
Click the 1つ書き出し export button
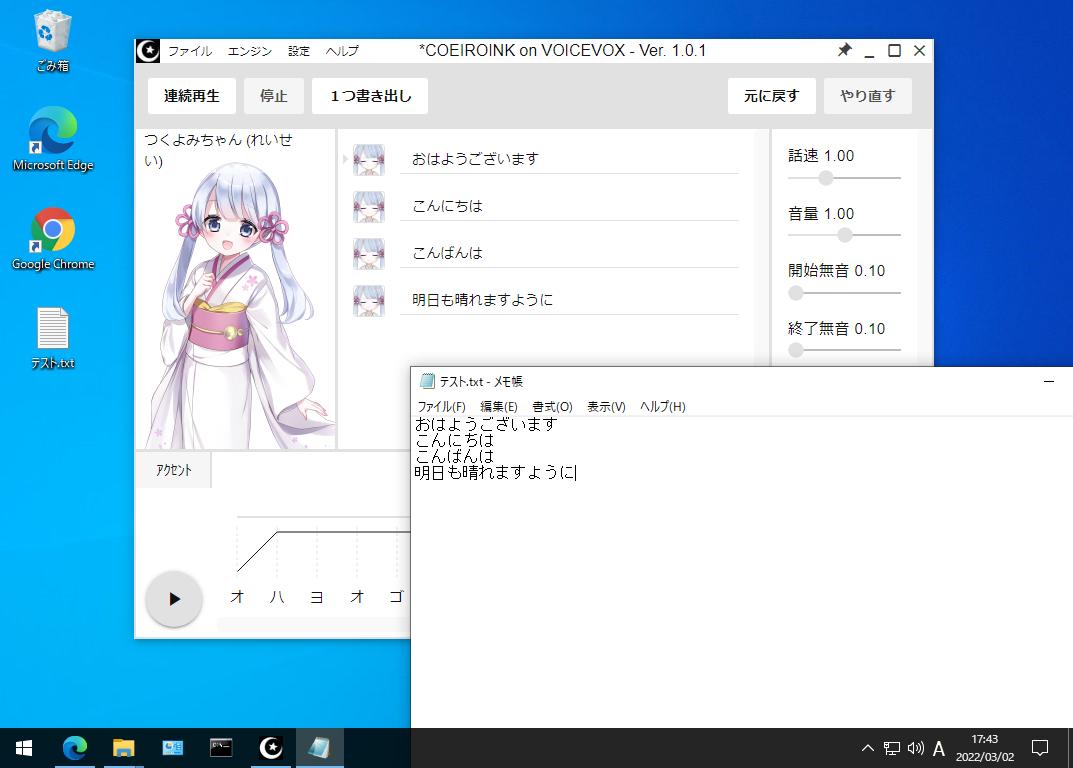[x=370, y=96]
